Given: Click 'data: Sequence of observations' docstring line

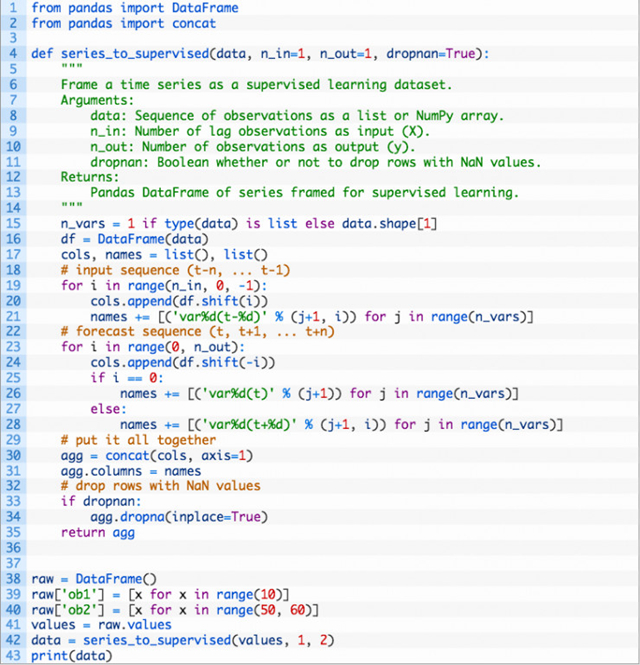Looking at the screenshot, I should coord(297,115).
